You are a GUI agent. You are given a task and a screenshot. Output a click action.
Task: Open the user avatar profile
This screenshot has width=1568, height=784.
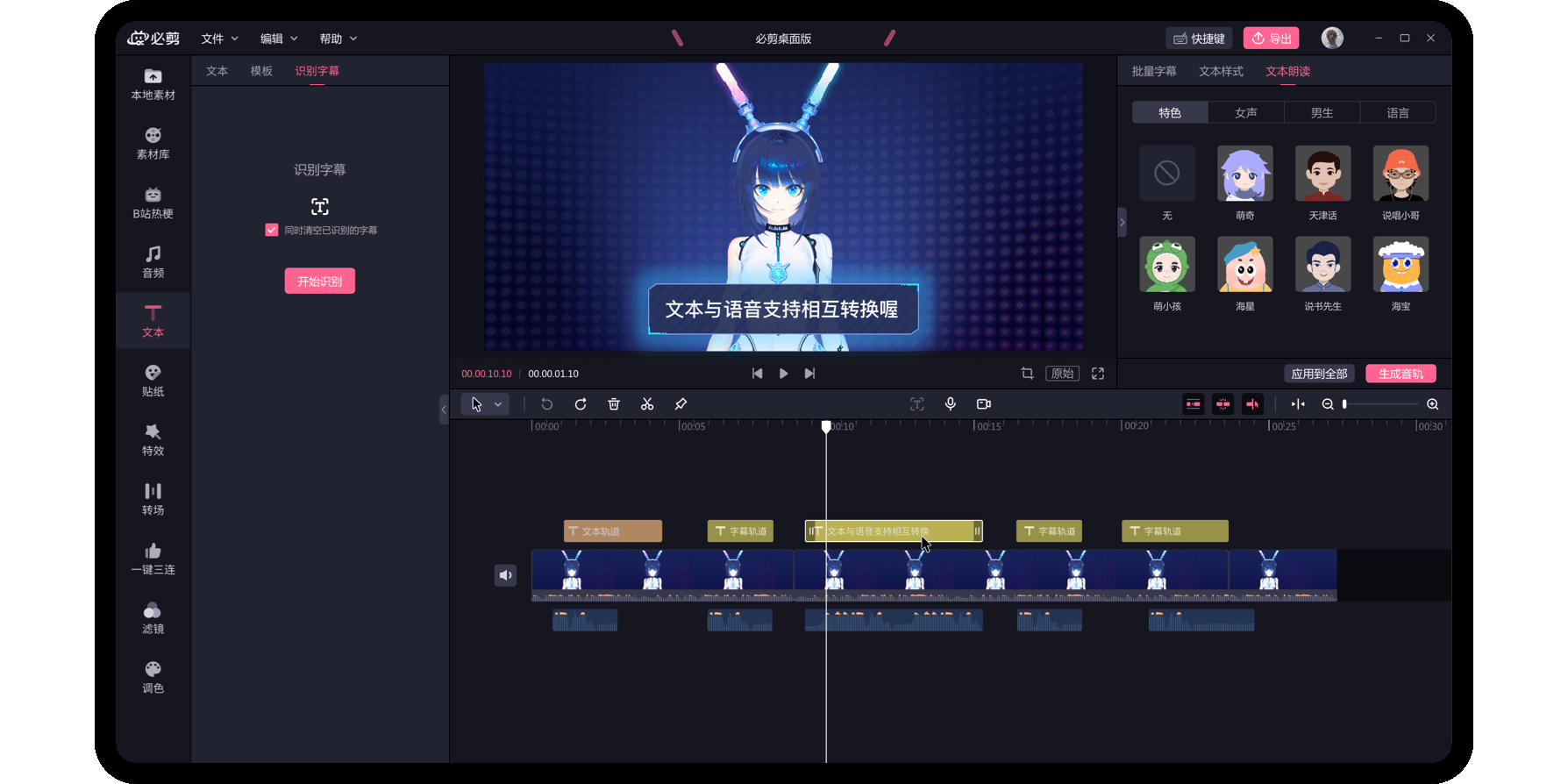pos(1332,38)
